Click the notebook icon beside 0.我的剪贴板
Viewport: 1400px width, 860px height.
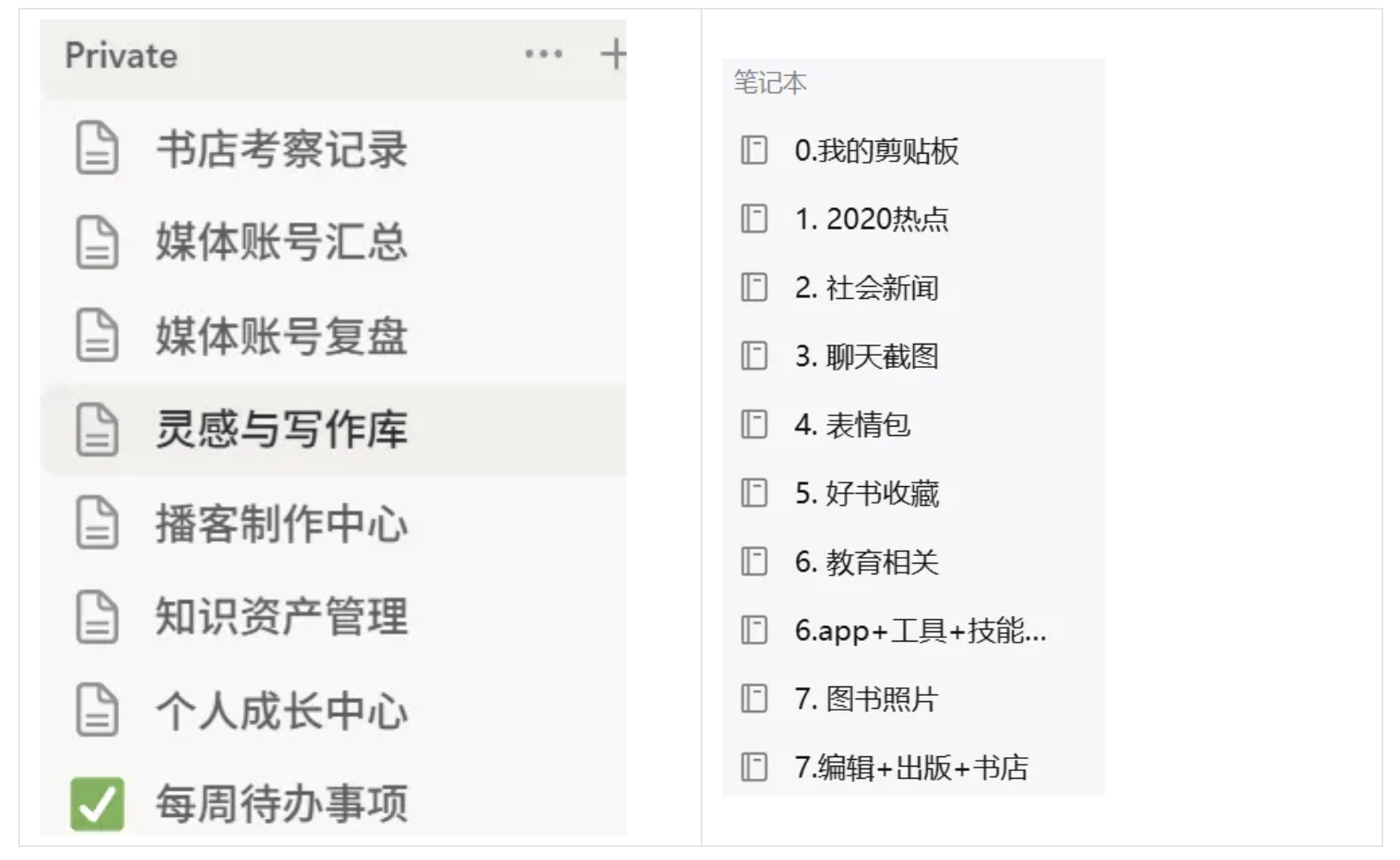[754, 150]
